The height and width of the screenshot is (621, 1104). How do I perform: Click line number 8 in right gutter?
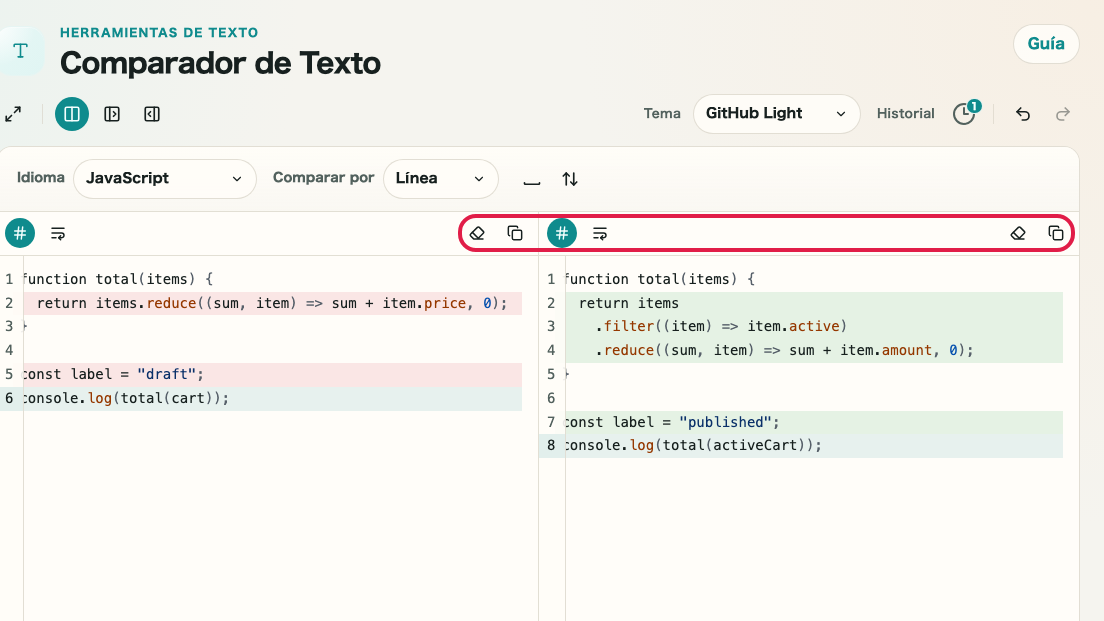(551, 446)
